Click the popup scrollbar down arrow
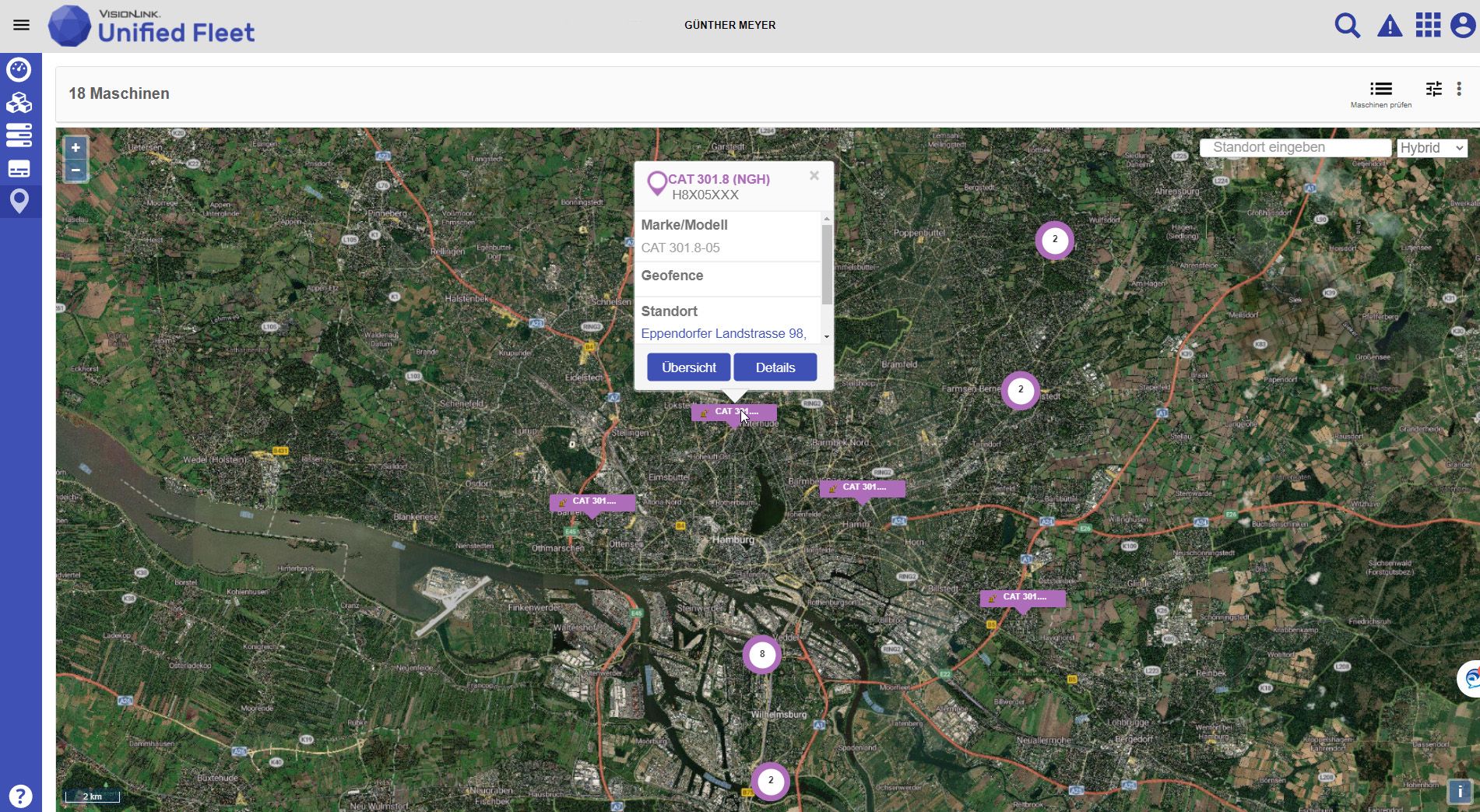 click(827, 337)
